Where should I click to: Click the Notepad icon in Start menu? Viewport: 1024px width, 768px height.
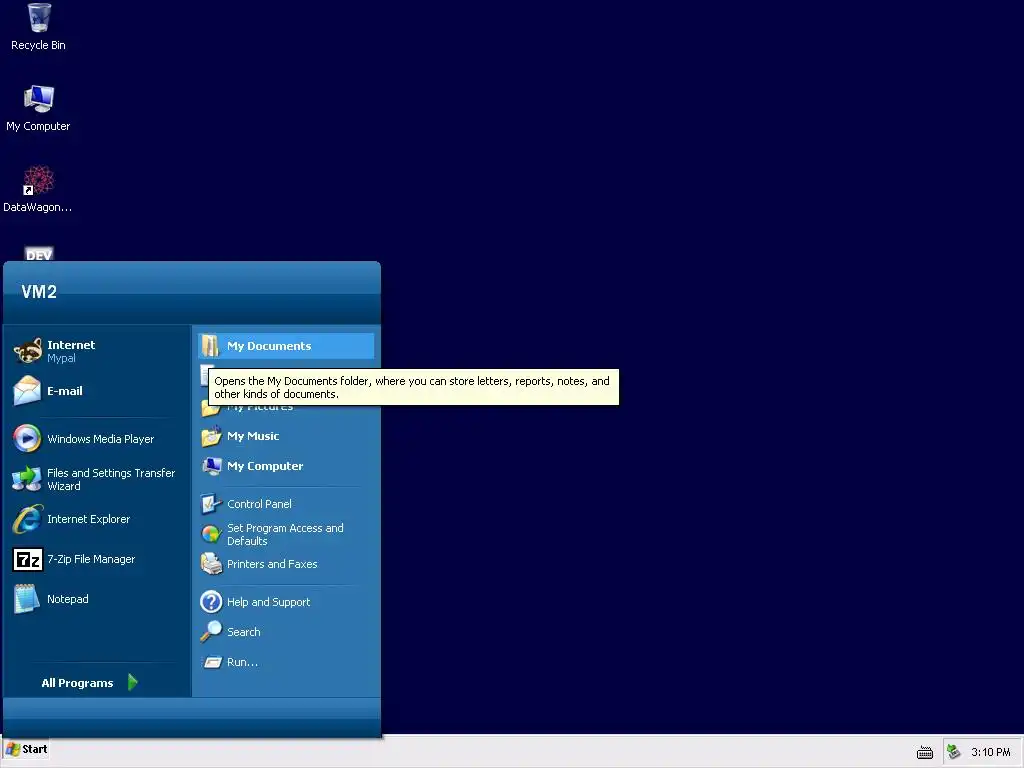(27, 599)
